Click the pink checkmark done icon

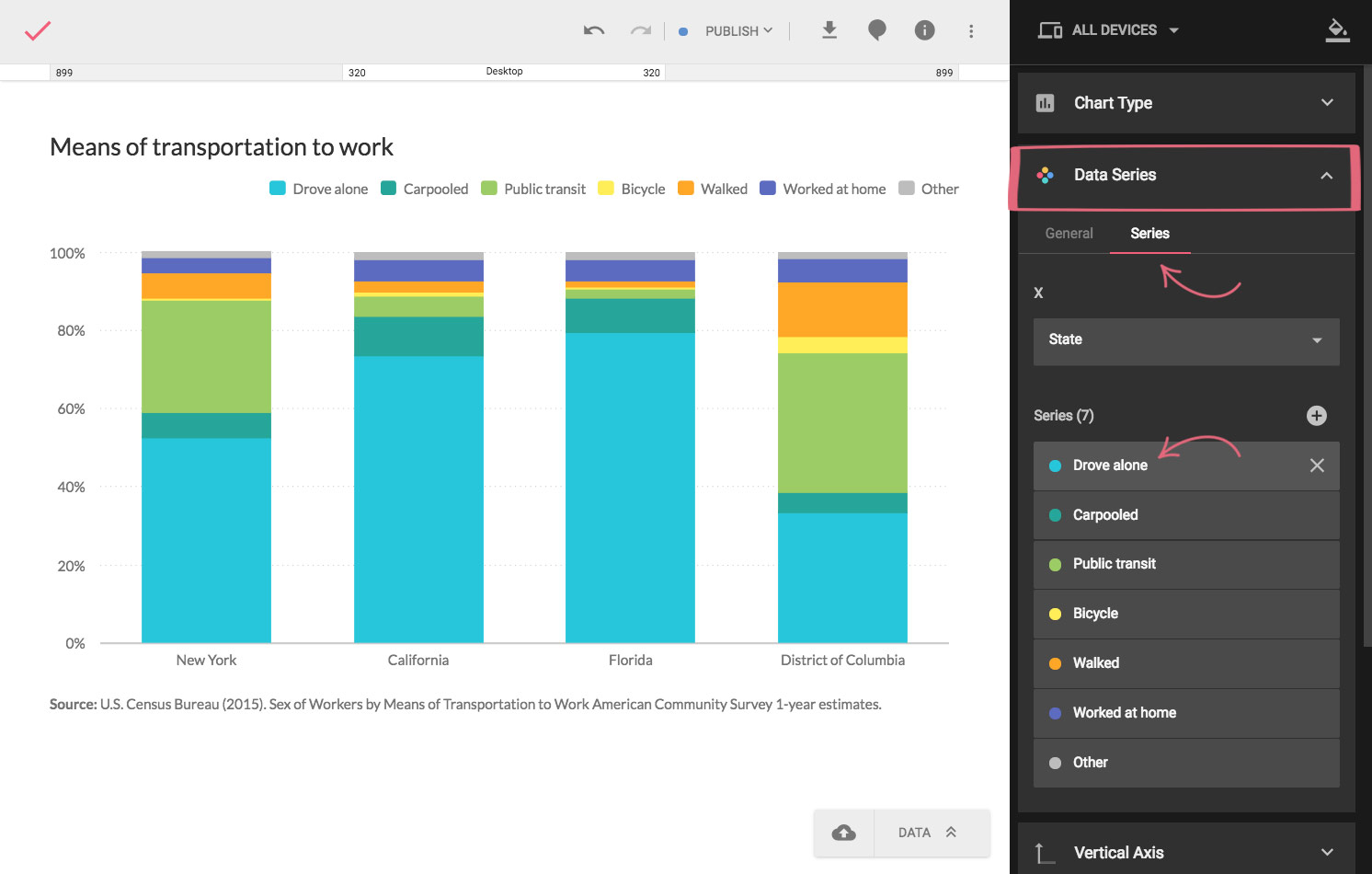(38, 31)
